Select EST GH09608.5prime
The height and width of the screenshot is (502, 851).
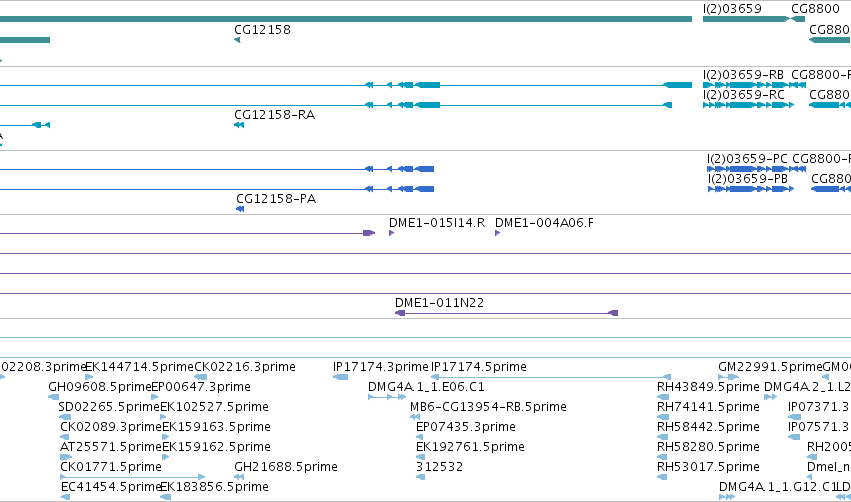click(x=100, y=387)
